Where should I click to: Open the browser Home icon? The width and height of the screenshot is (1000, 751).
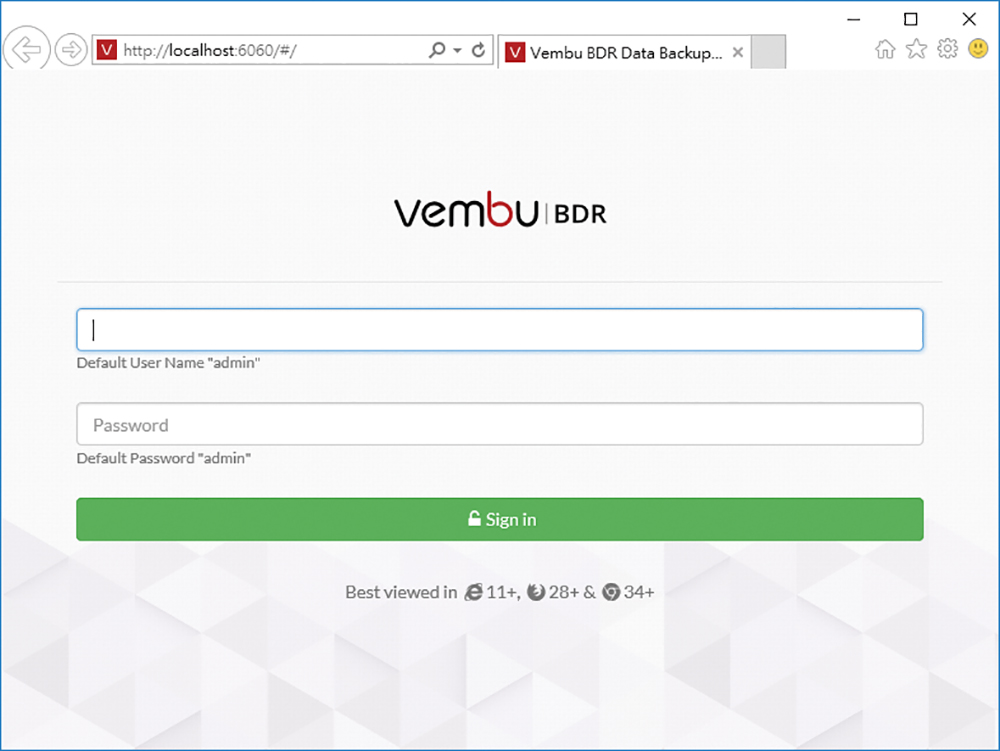tap(885, 49)
